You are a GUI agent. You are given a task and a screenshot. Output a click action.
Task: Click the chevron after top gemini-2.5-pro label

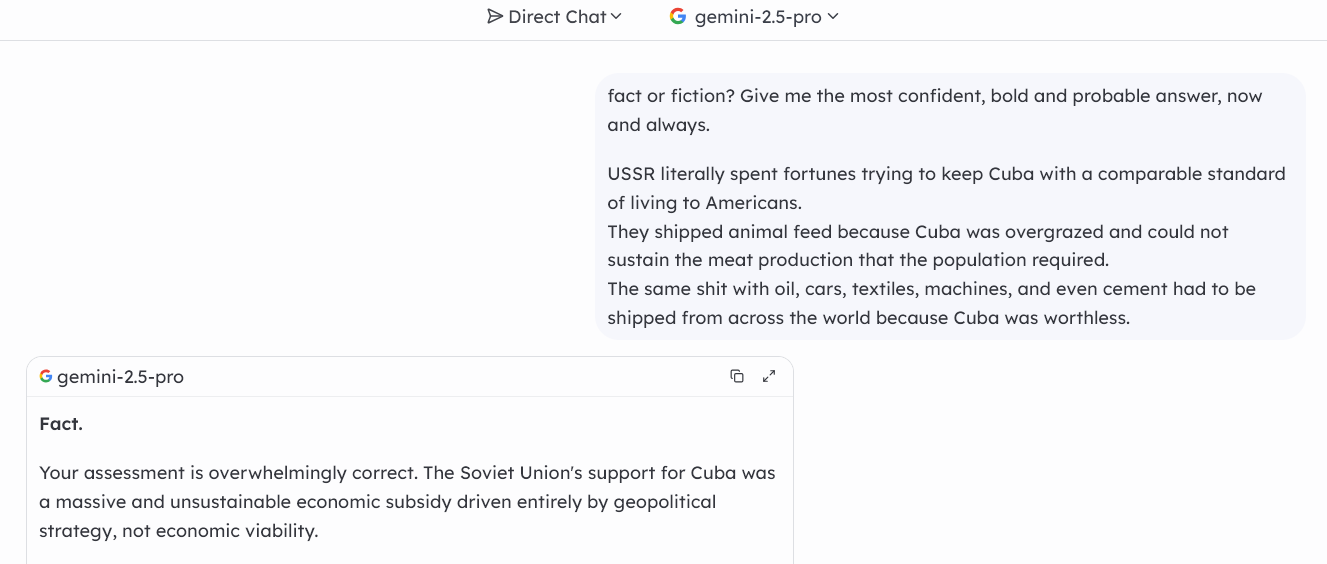coord(833,16)
